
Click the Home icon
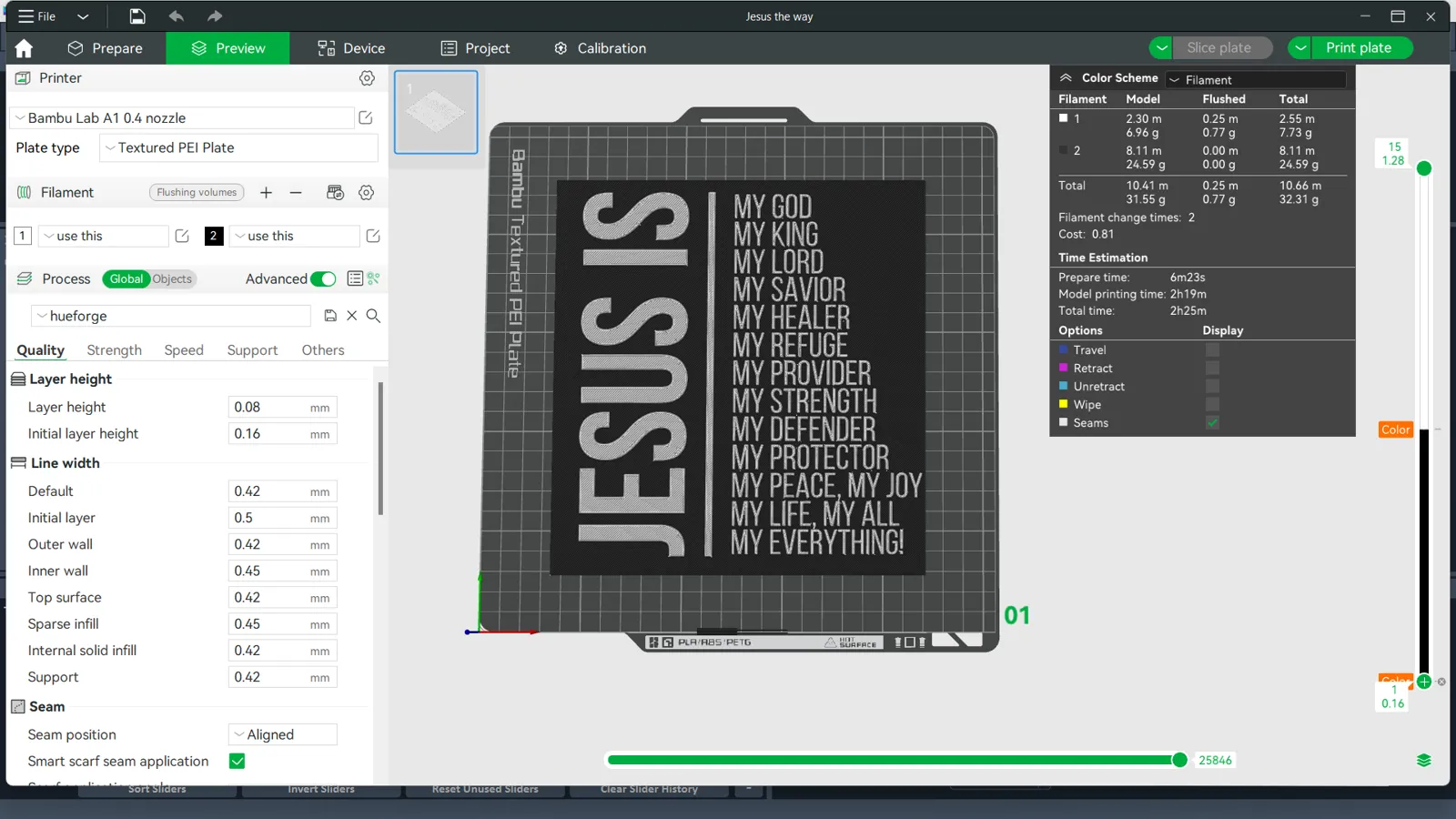[x=24, y=48]
